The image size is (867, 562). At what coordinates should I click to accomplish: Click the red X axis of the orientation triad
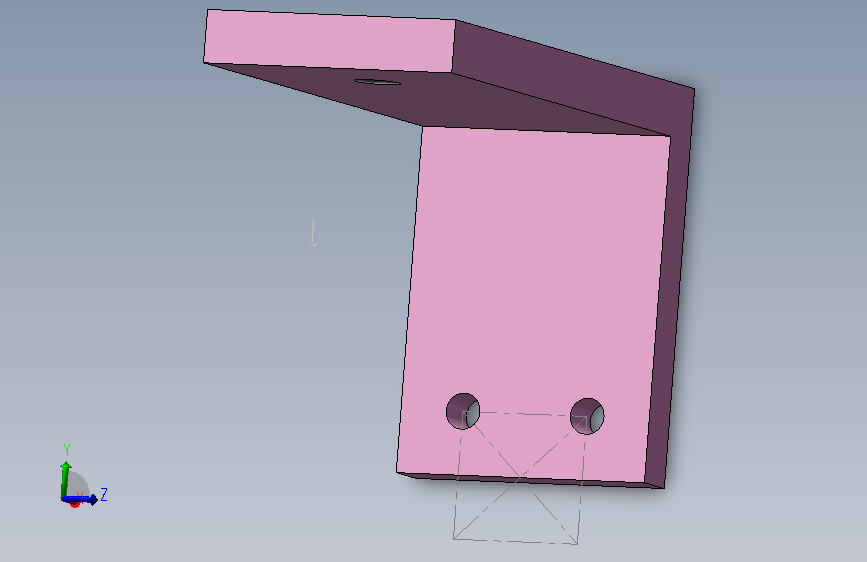pos(75,504)
